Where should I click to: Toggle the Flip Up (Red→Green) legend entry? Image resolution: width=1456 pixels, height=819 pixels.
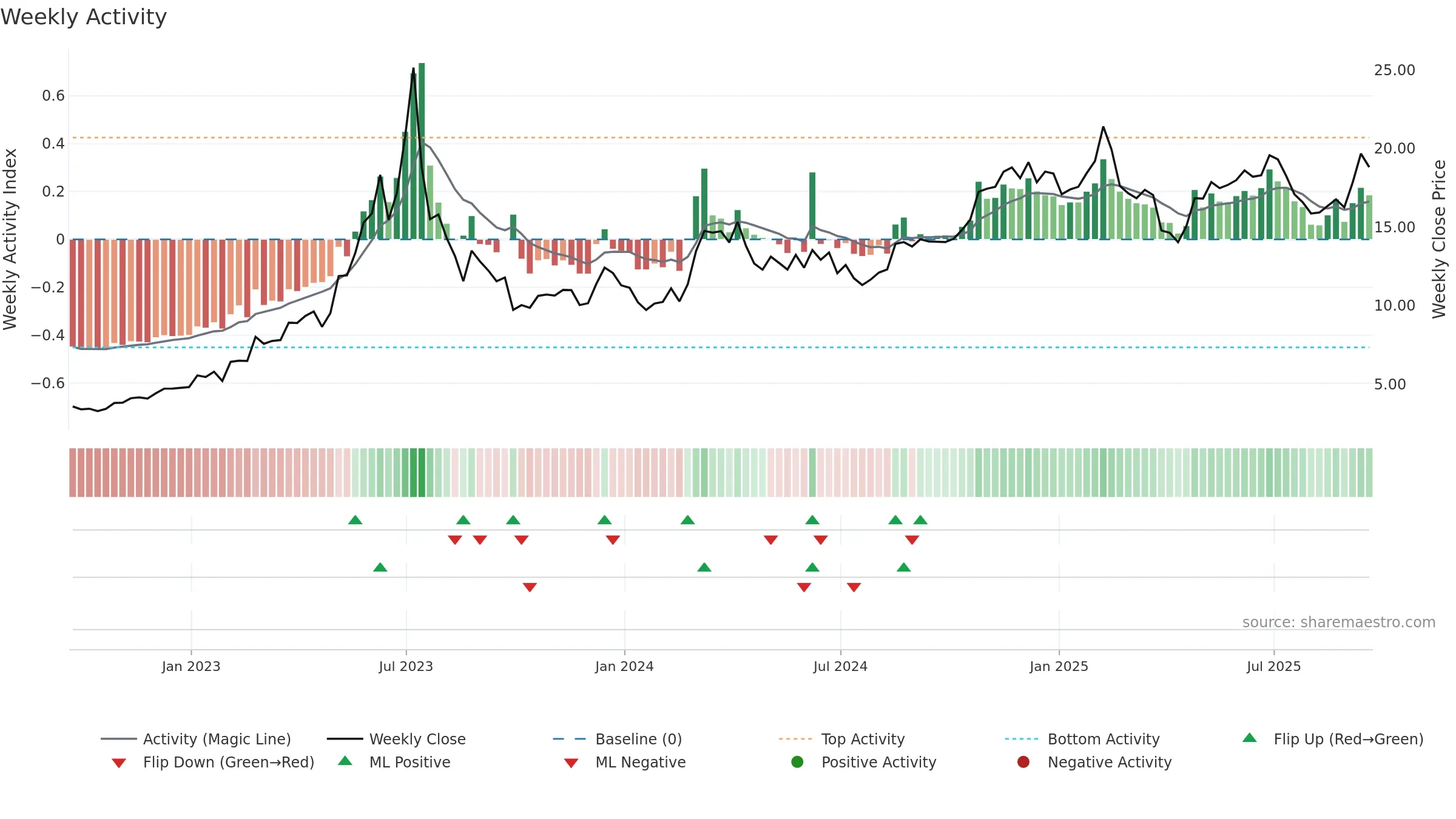pyautogui.click(x=1333, y=739)
